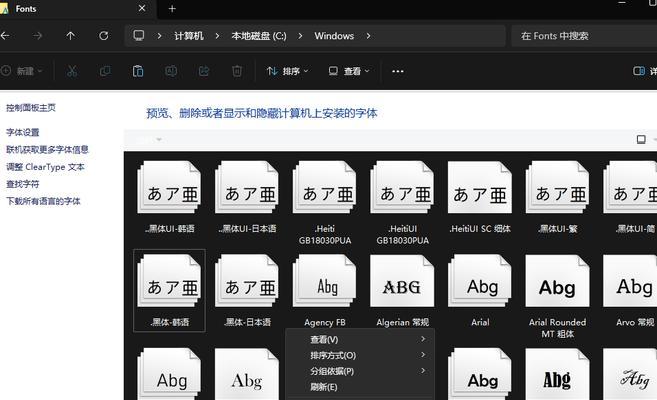
Task: Click 本地磁盘 (C:) in the breadcrumb
Action: tap(259, 36)
